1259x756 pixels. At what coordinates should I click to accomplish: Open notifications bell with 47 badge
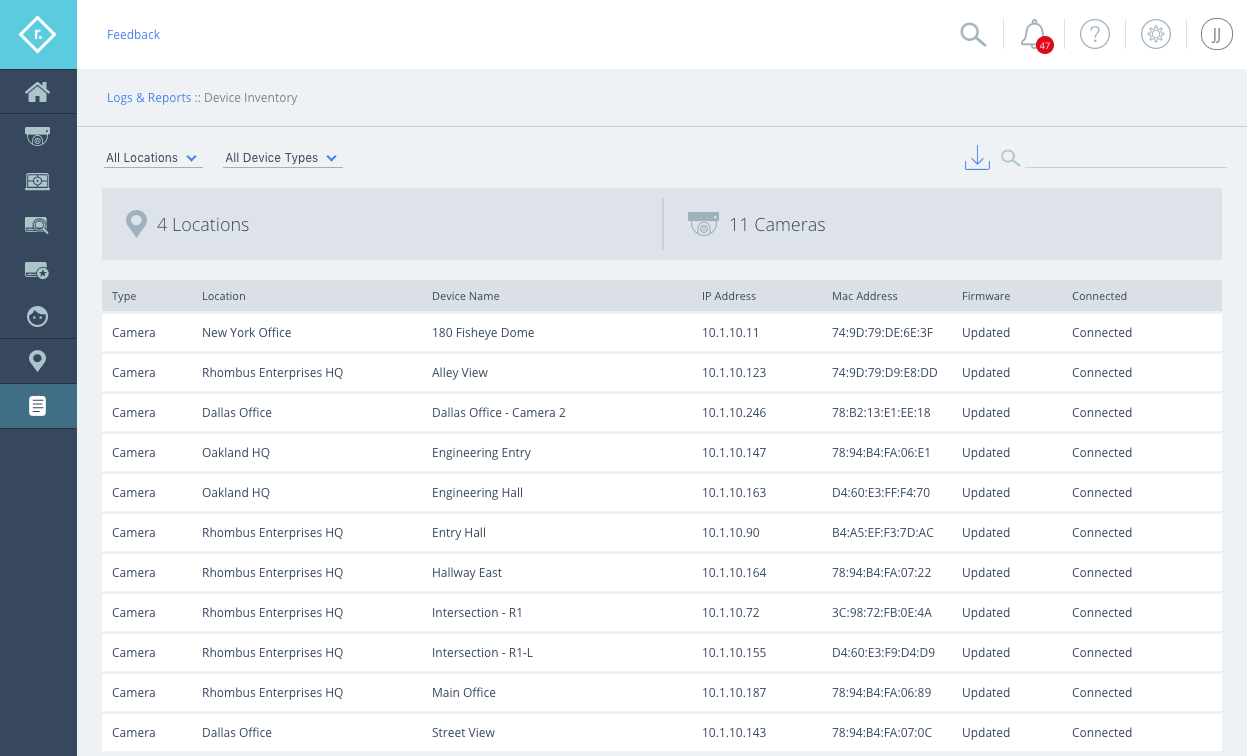point(1034,34)
